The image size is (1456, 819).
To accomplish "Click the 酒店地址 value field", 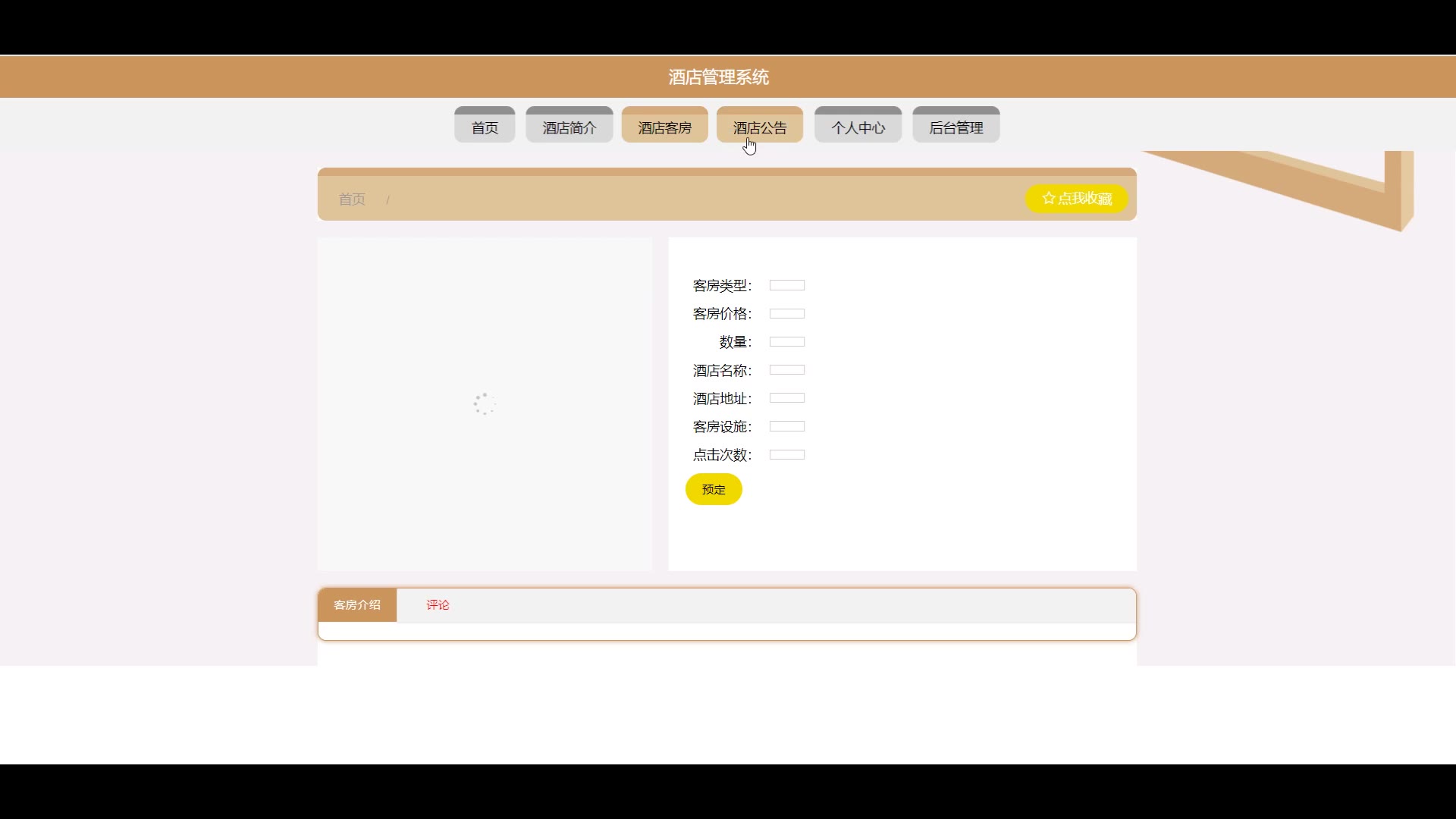I will click(x=786, y=398).
